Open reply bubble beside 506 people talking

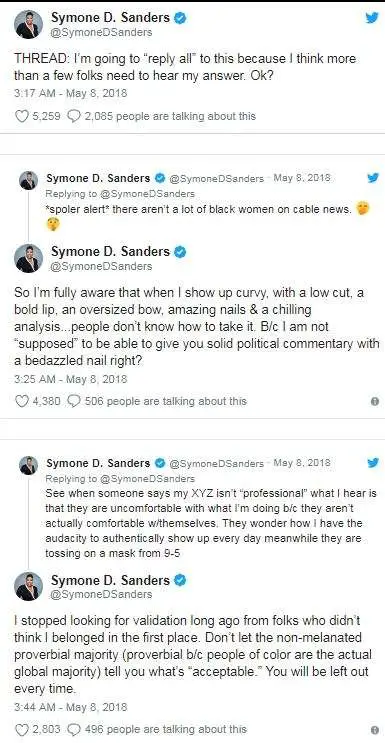74,401
